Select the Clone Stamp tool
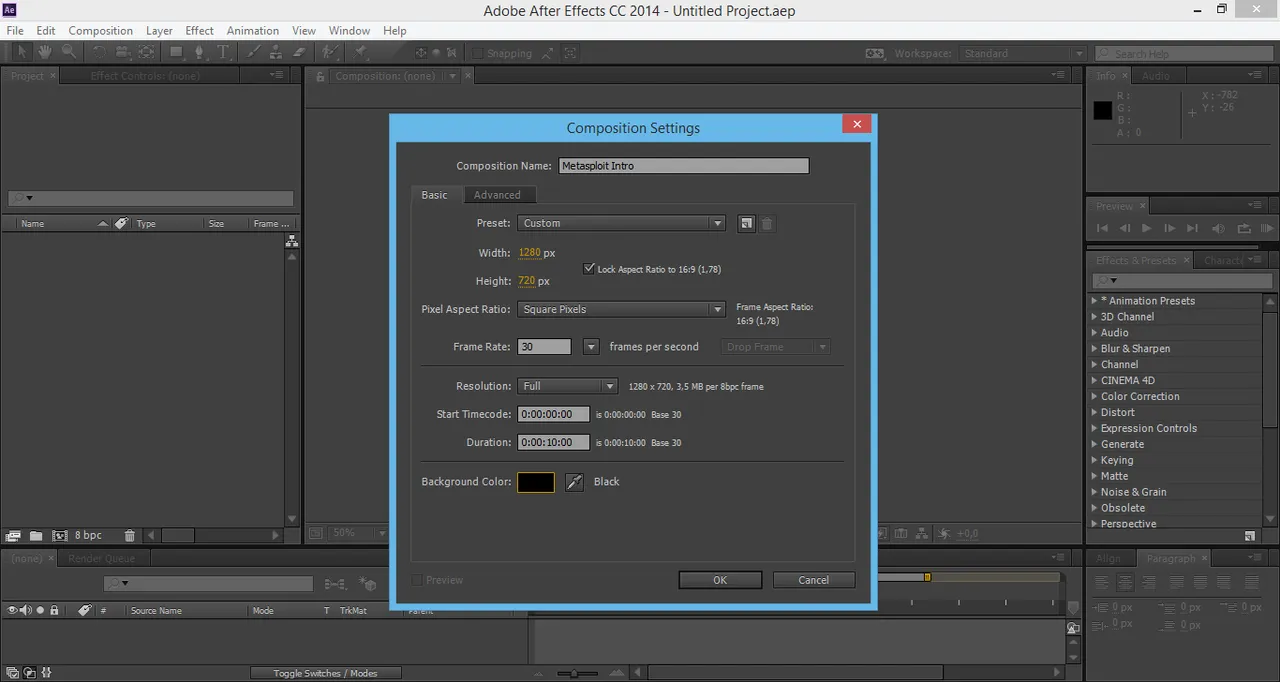This screenshot has width=1280, height=682. [277, 52]
